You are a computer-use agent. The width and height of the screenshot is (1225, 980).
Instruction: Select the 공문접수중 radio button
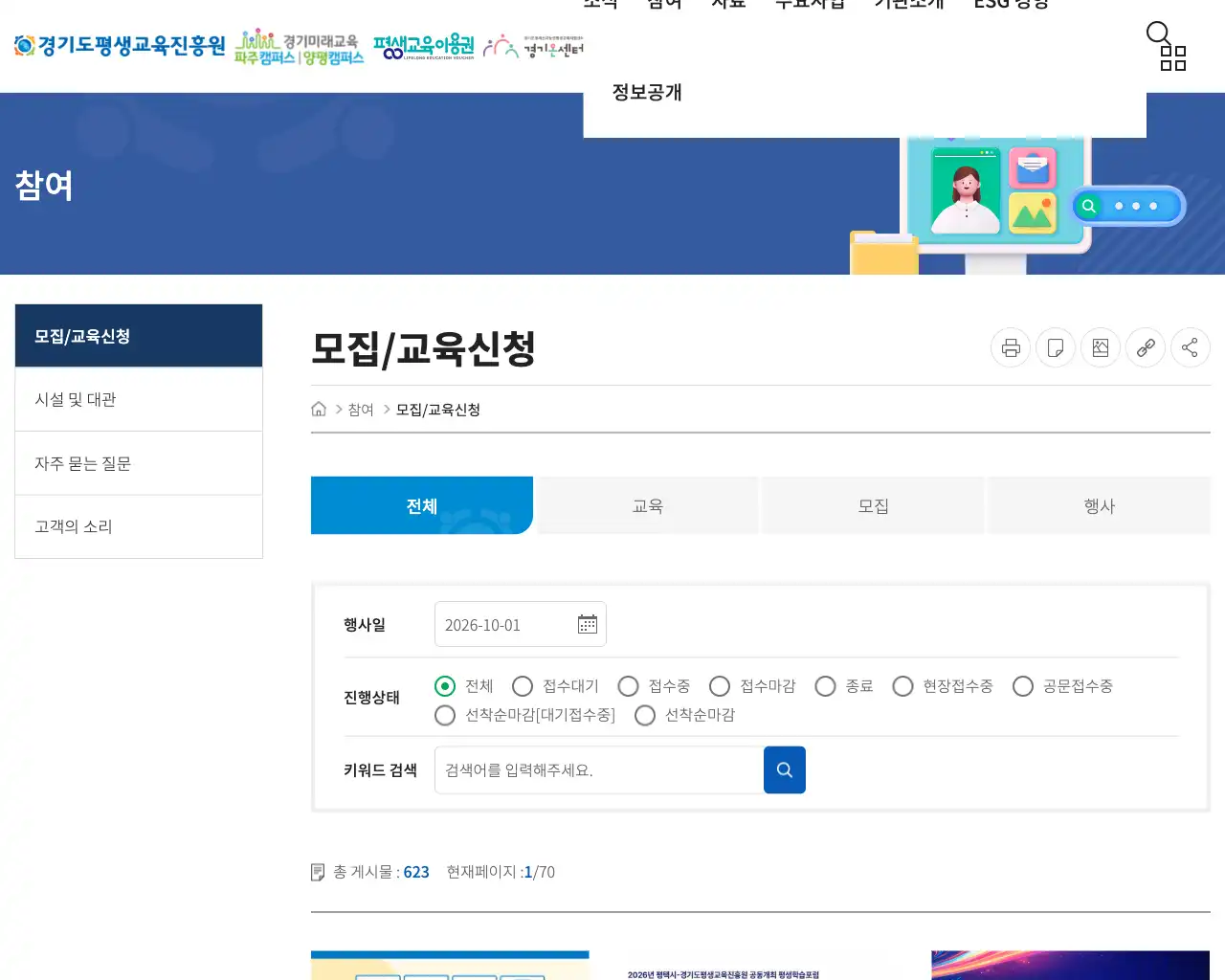pos(1023,686)
